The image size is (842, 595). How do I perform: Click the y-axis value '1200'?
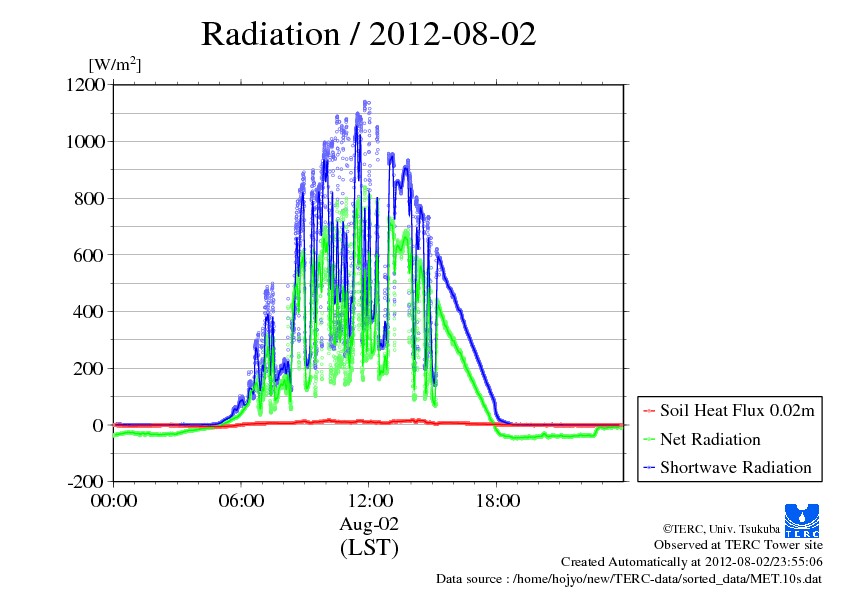(85, 85)
